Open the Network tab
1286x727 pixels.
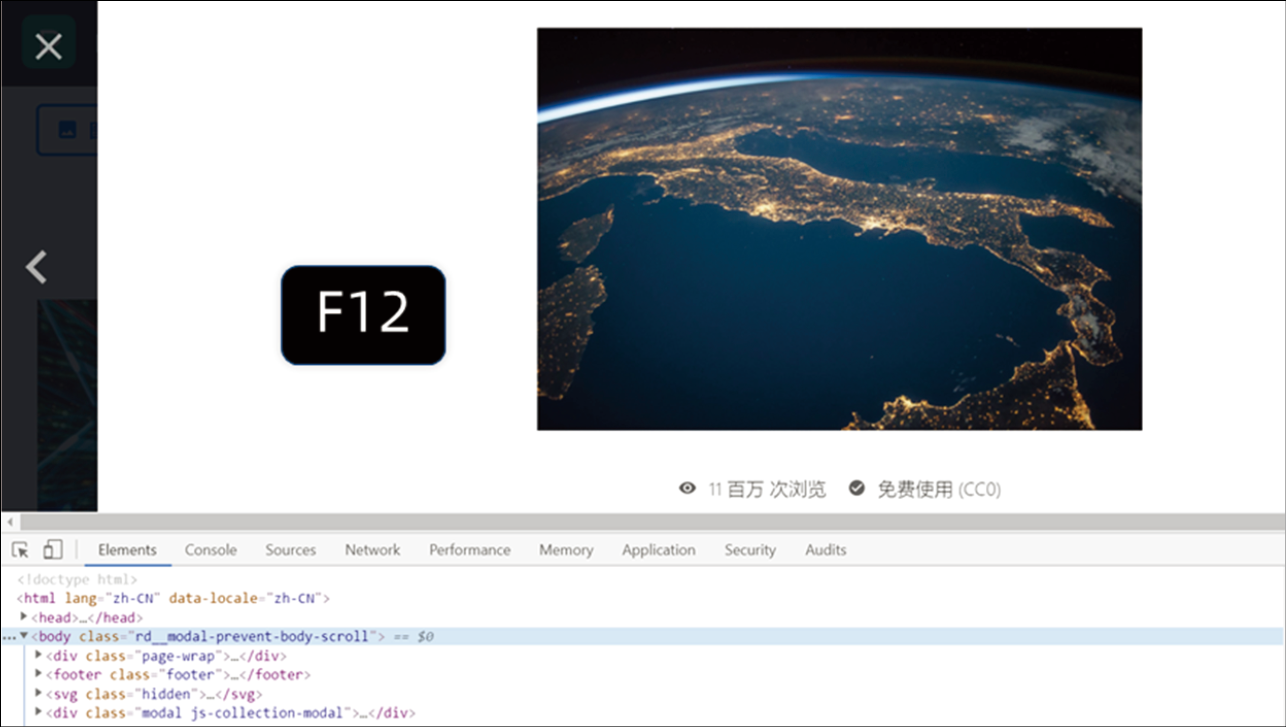pyautogui.click(x=372, y=550)
